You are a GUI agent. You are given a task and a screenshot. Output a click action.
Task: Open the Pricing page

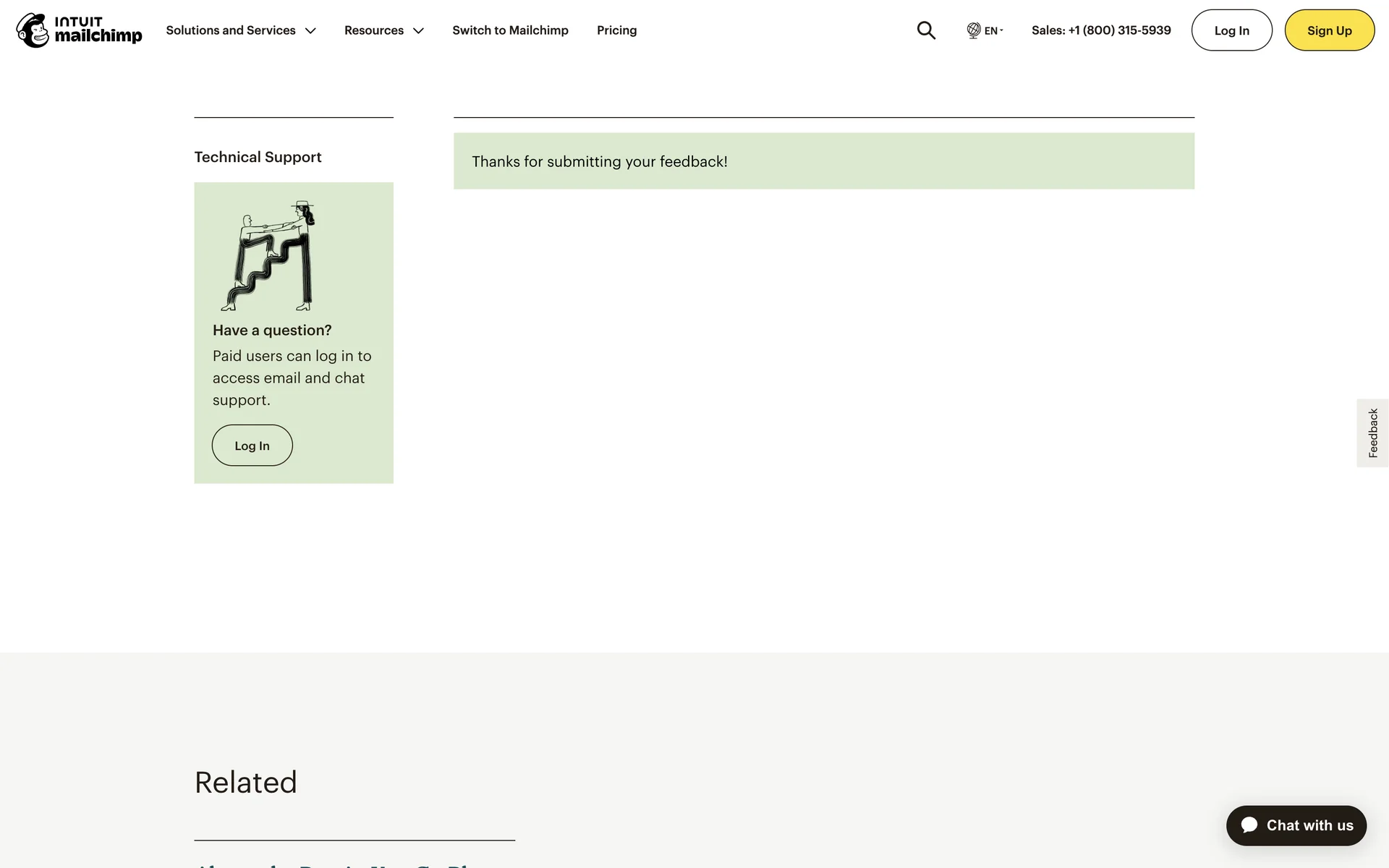point(616,30)
